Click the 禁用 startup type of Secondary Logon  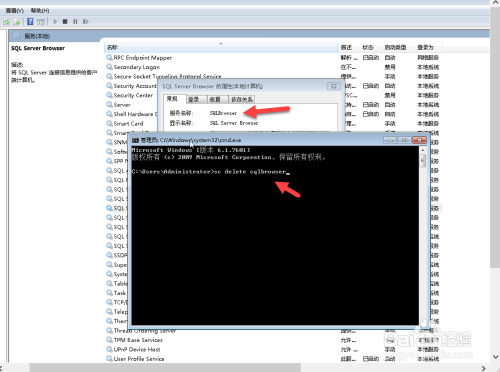(x=390, y=67)
